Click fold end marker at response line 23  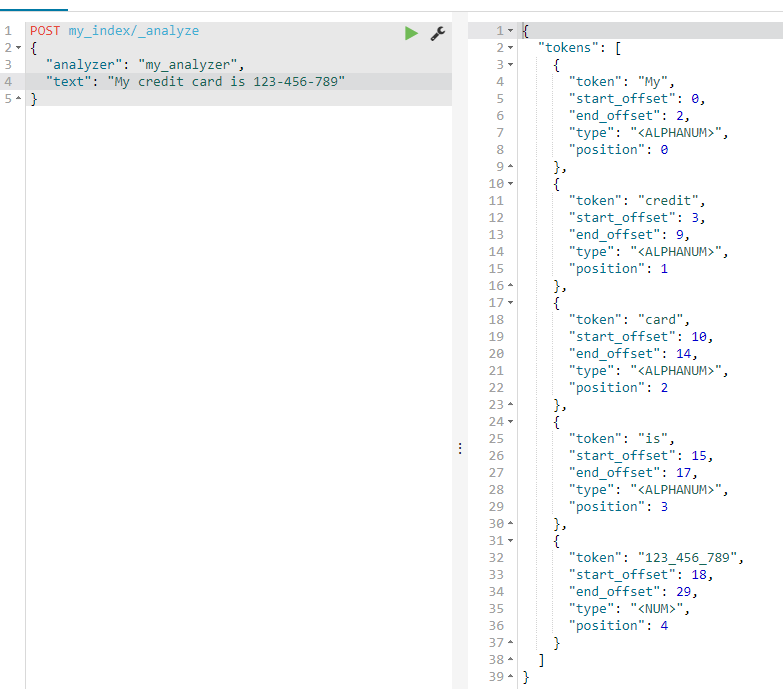[510, 404]
